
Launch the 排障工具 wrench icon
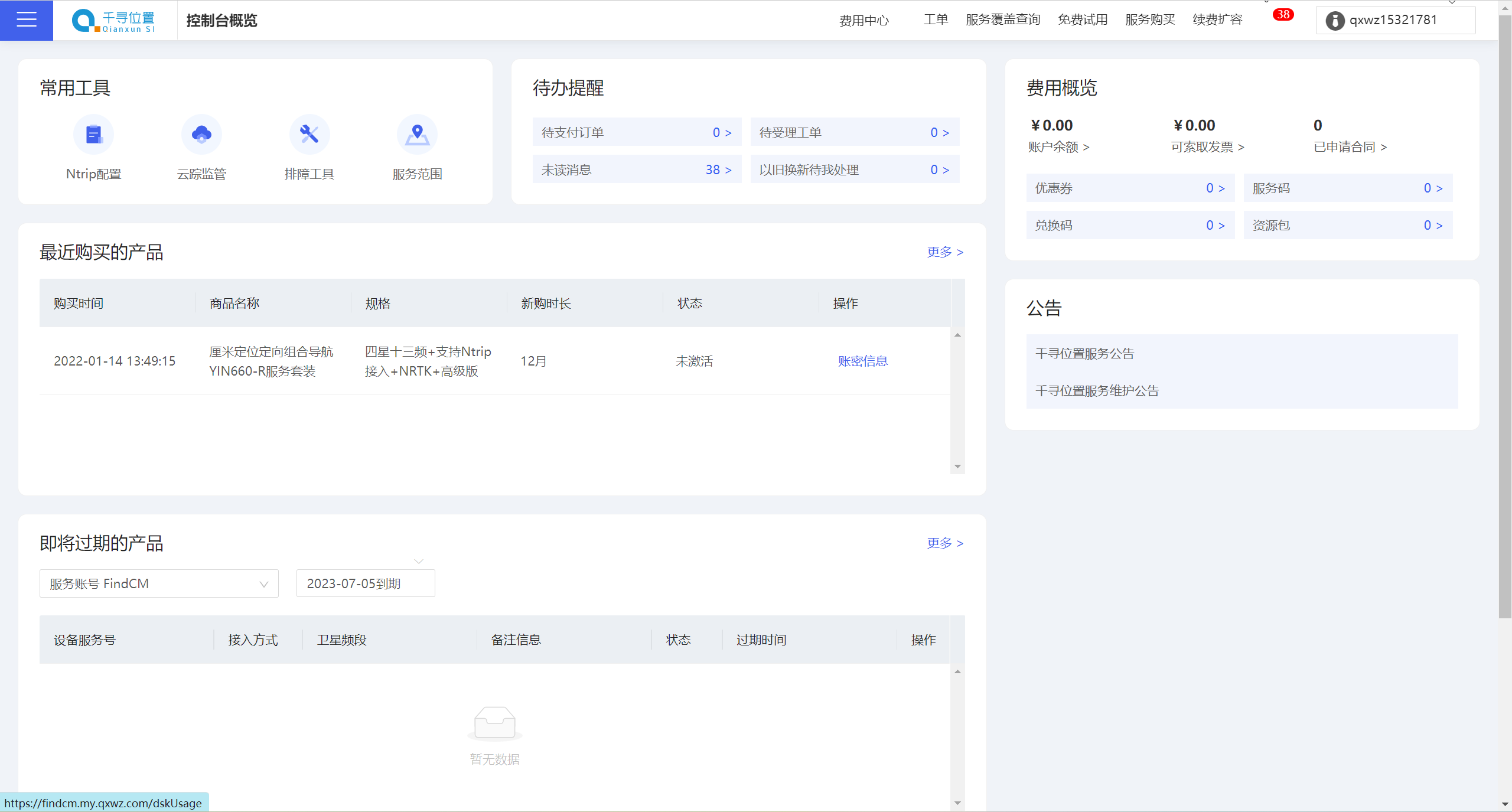tap(309, 134)
